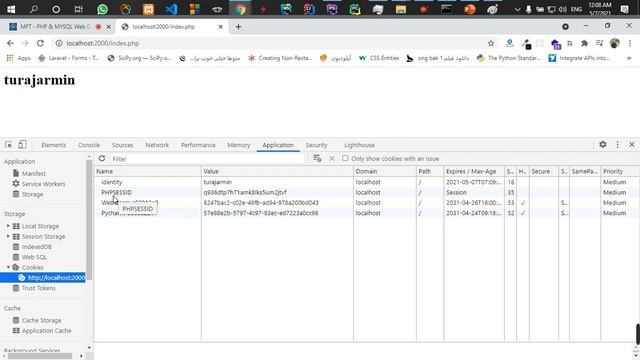The height and width of the screenshot is (360, 640).
Task: Select Trust Tokens in sidebar
Action: [x=38, y=288]
